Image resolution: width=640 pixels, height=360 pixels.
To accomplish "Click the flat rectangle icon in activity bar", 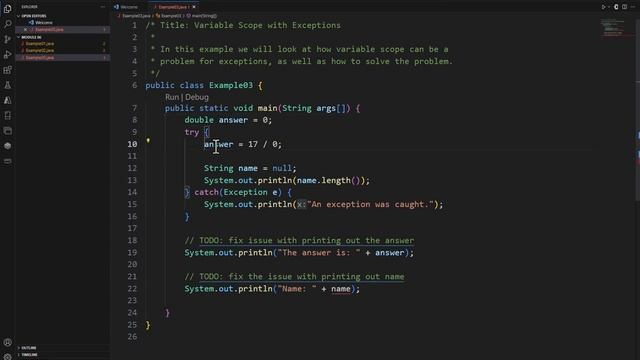I will click(x=7, y=161).
